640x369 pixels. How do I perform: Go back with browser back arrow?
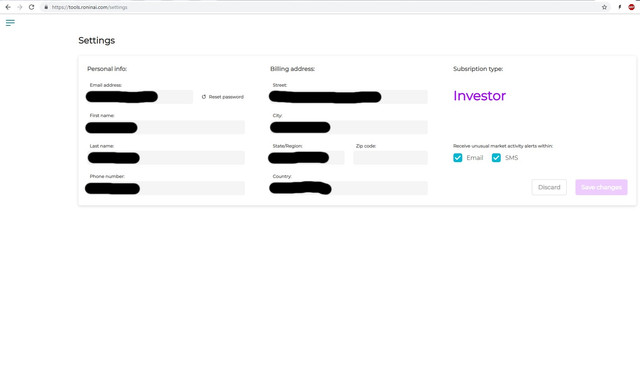(8, 7)
